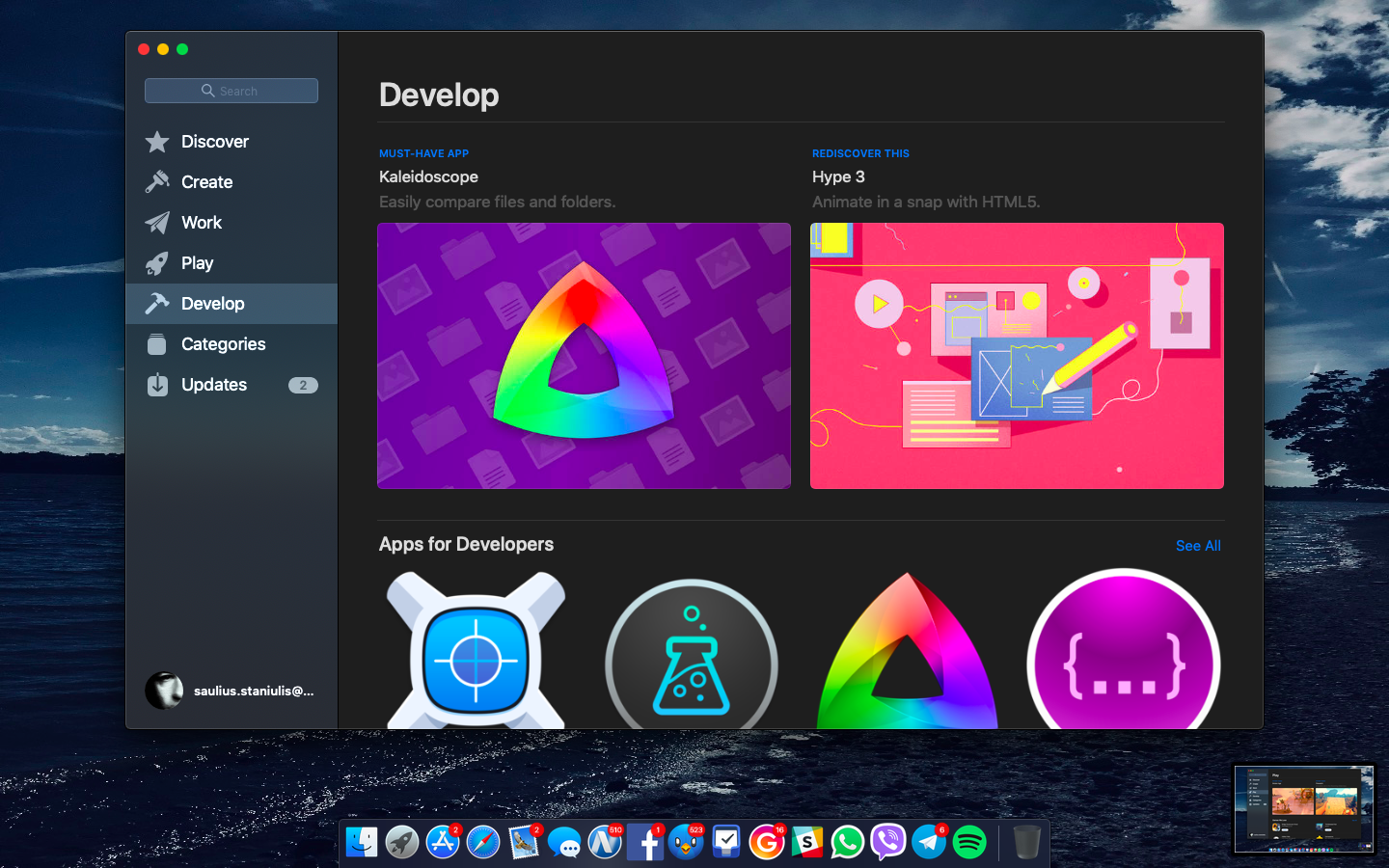Screen dimensions: 1389x868
Task: Click the Search field in sidebar
Action: pyautogui.click(x=231, y=91)
